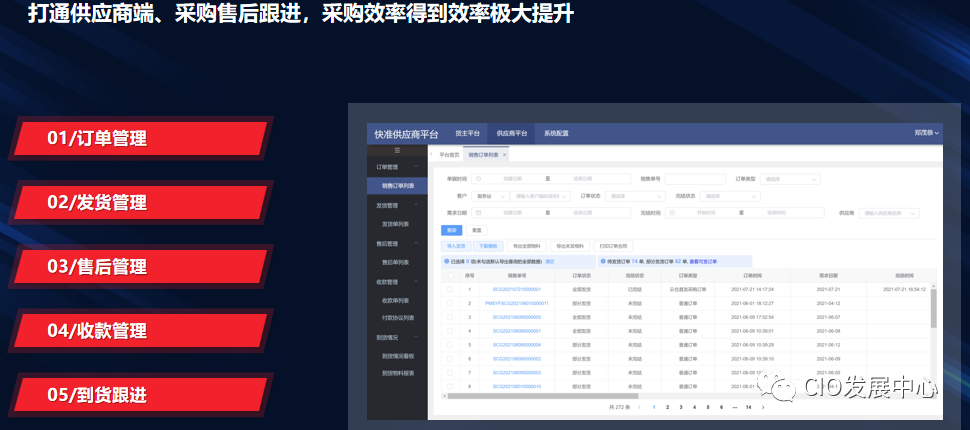
Task: Click the 下载模板 button
Action: pyautogui.click(x=489, y=246)
